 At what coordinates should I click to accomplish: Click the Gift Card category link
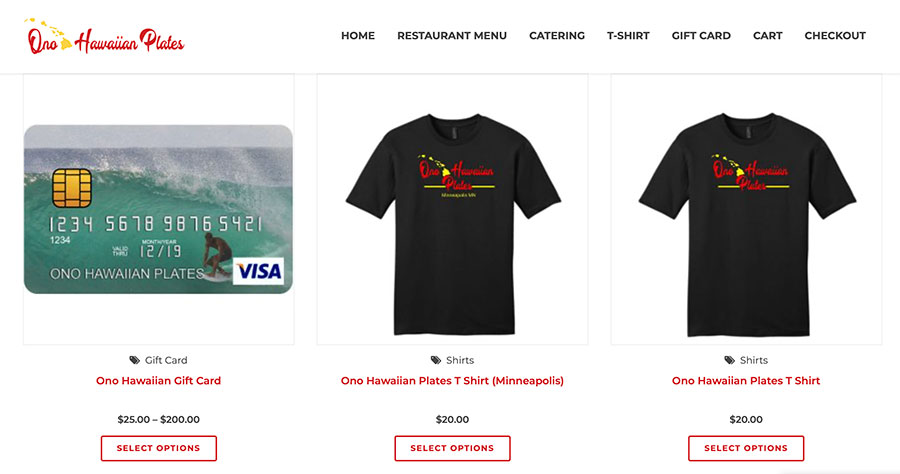(166, 360)
